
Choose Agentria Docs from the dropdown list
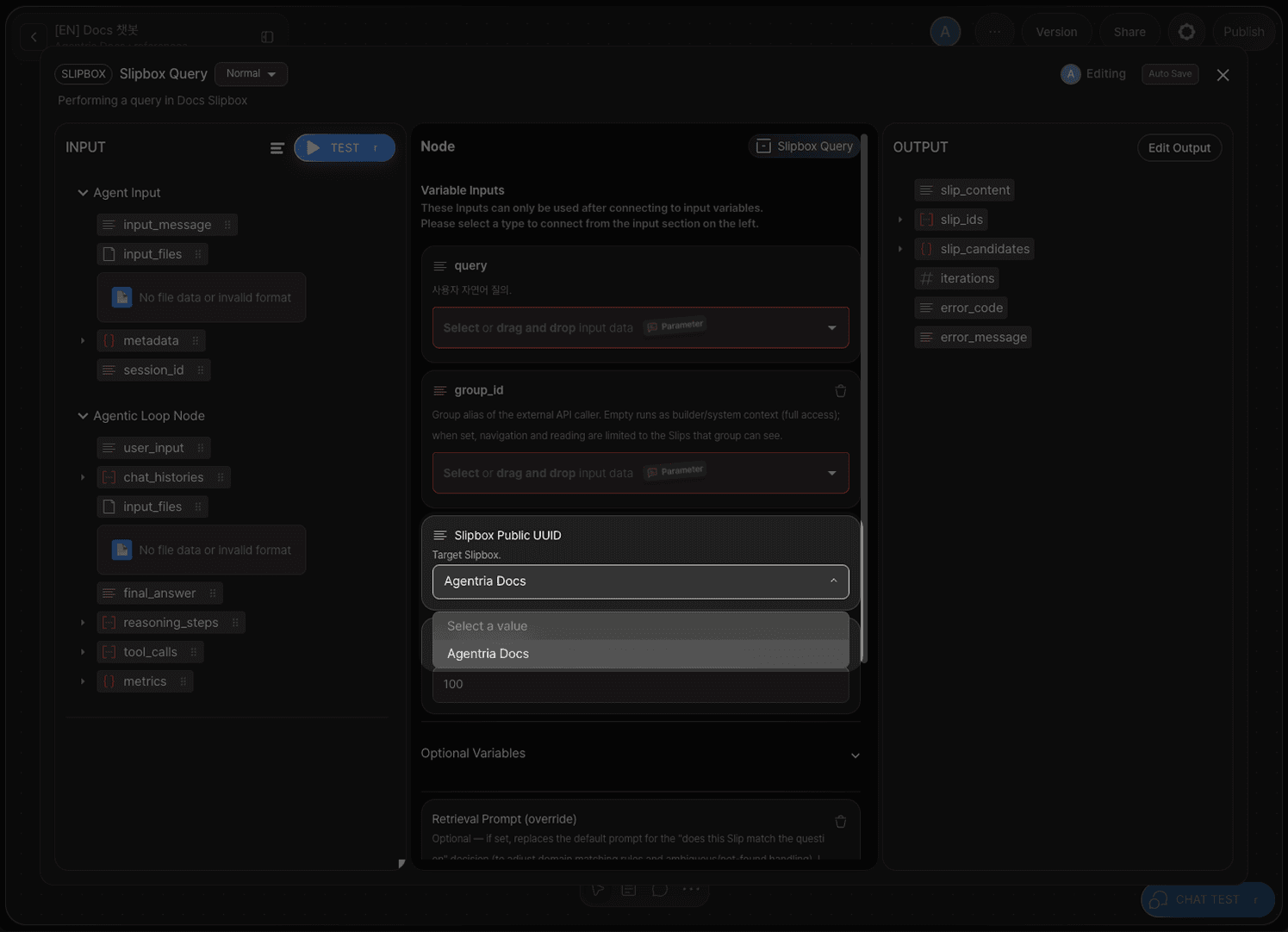[640, 654]
